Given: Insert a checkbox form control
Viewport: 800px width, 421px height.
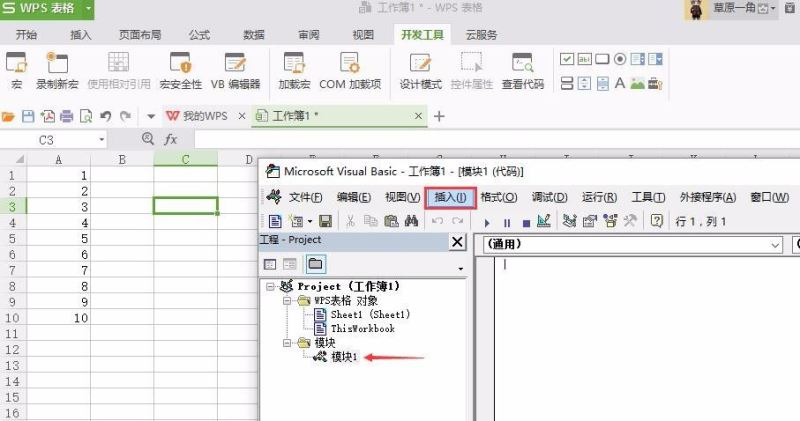Looking at the screenshot, I should pyautogui.click(x=567, y=59).
